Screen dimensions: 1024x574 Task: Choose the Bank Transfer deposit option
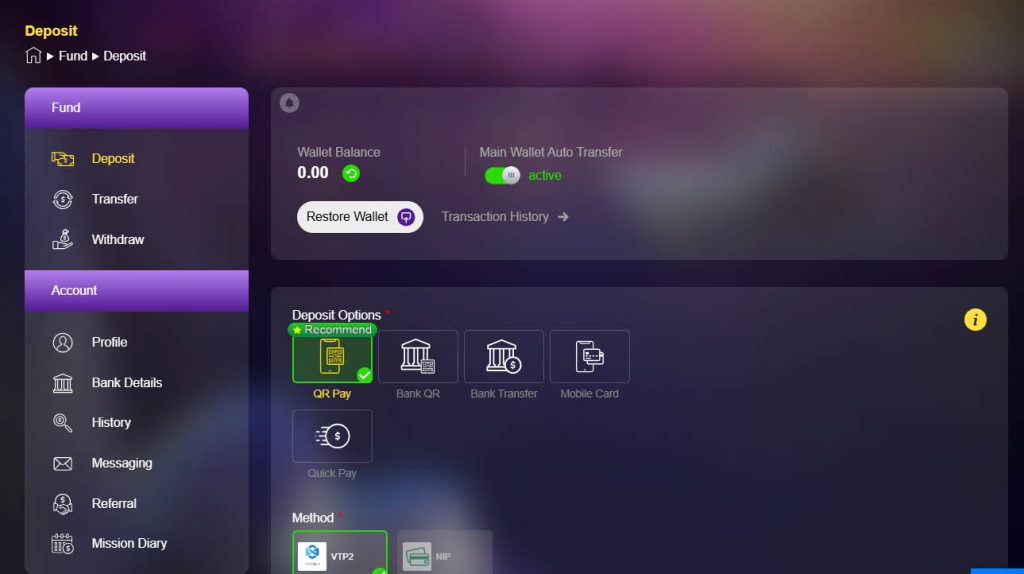point(504,357)
